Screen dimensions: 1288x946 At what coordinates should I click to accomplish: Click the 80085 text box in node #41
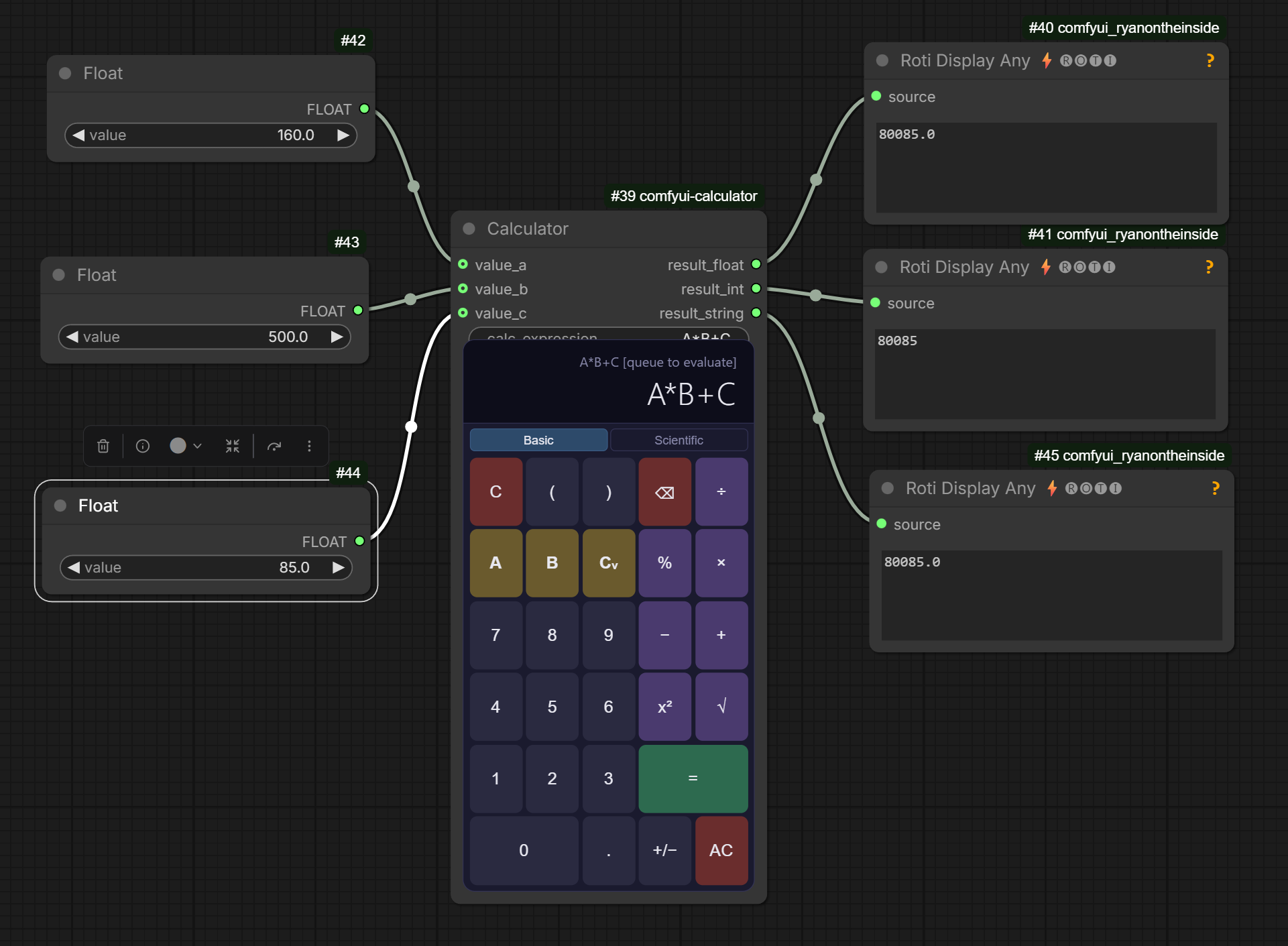(1045, 374)
